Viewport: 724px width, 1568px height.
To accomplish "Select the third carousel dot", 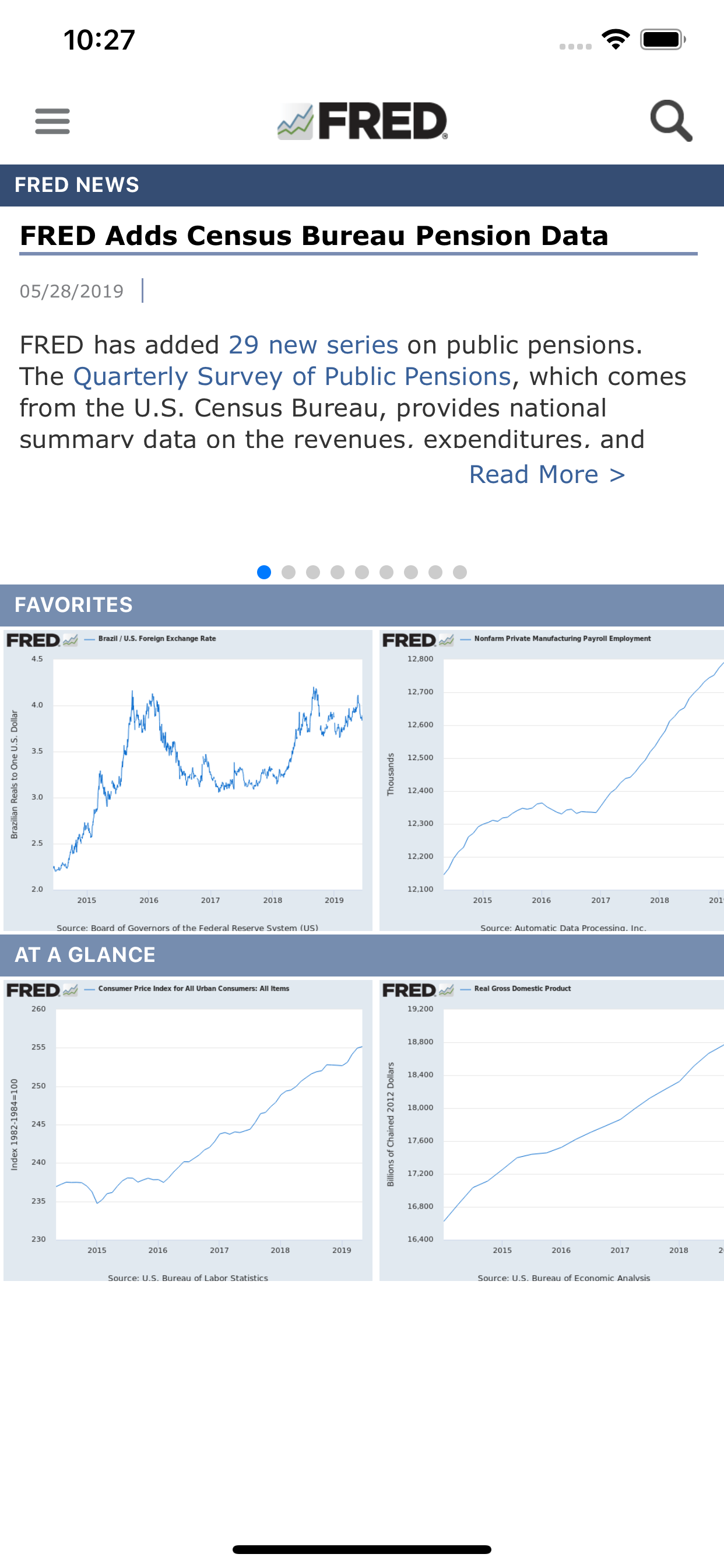I will (x=314, y=571).
